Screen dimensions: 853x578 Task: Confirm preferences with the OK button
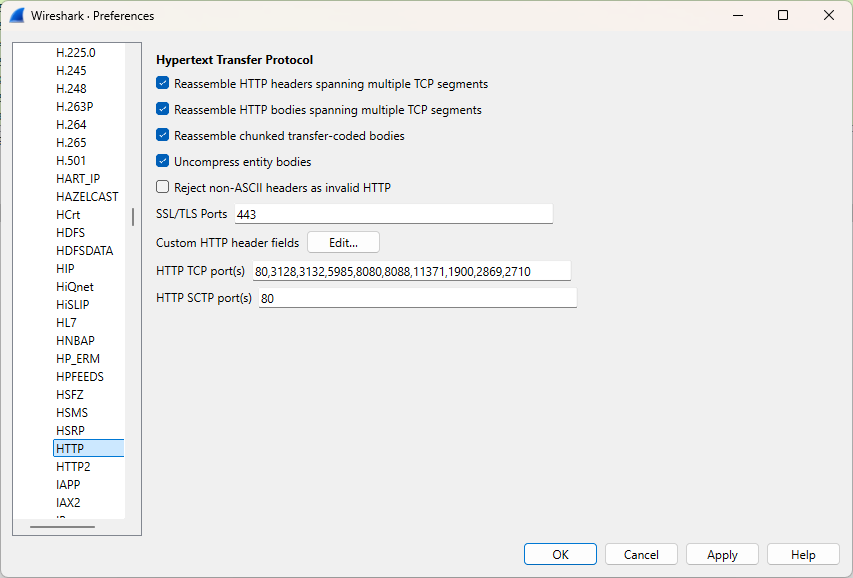[x=560, y=555]
